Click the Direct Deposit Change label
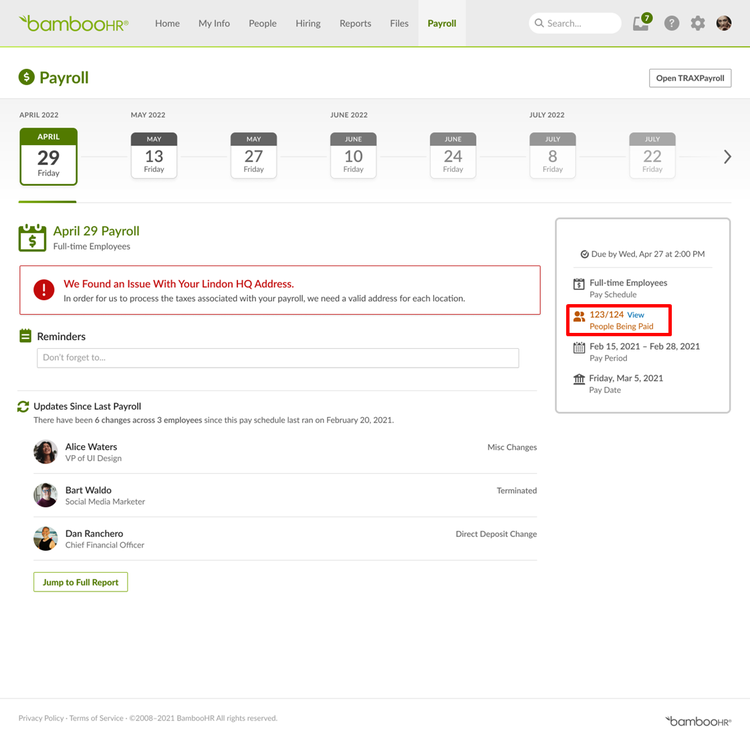Viewport: 750px width, 752px height. click(x=496, y=534)
